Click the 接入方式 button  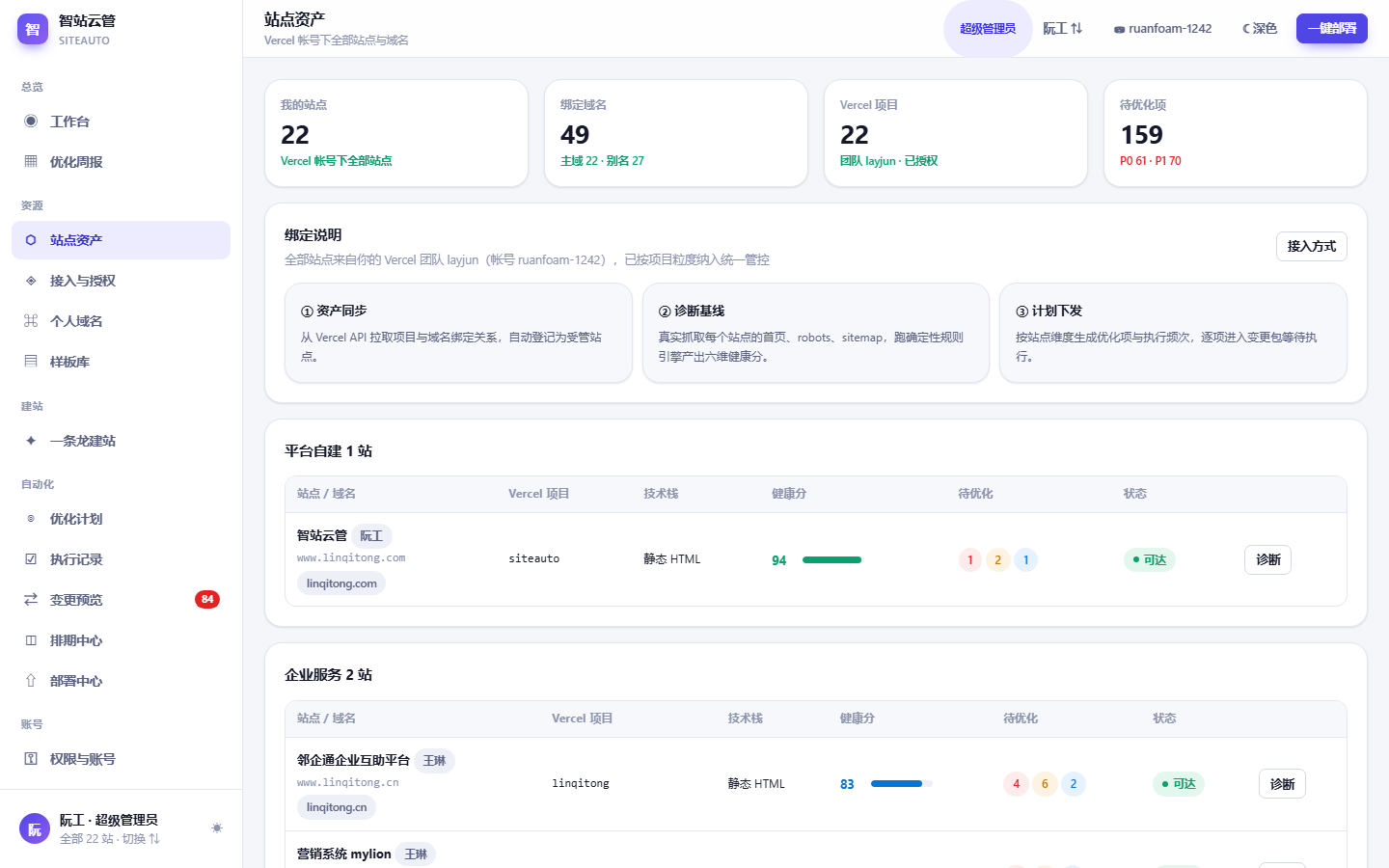(x=1312, y=246)
